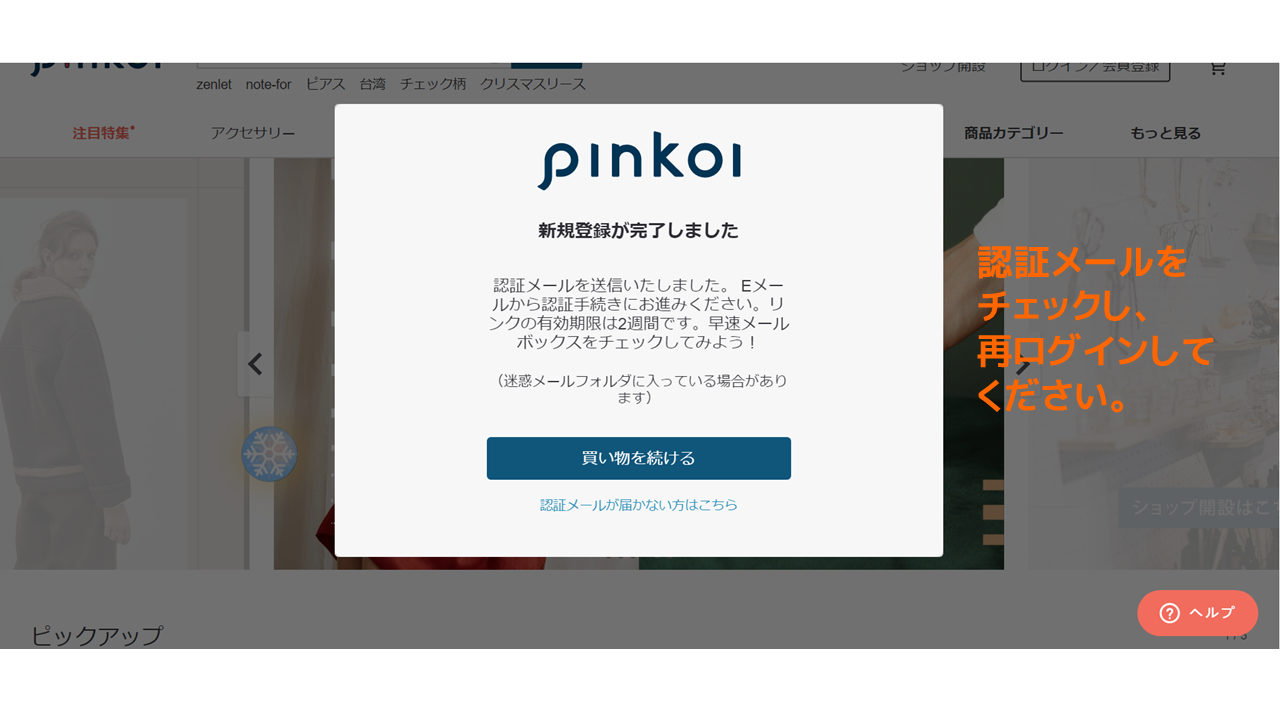Expand the 商品カテゴリー menu

pyautogui.click(x=1014, y=133)
